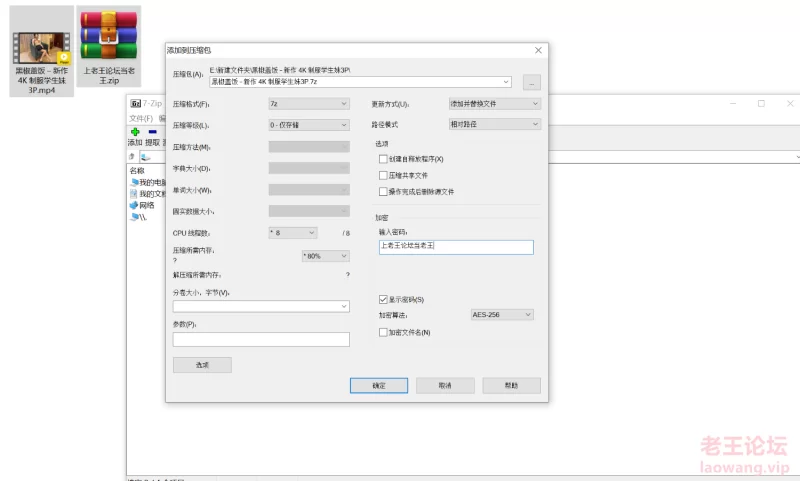Screen dimensions: 800x481
Task: Open the 压缩所需内存 dropdown showing 80%
Action: tap(326, 256)
